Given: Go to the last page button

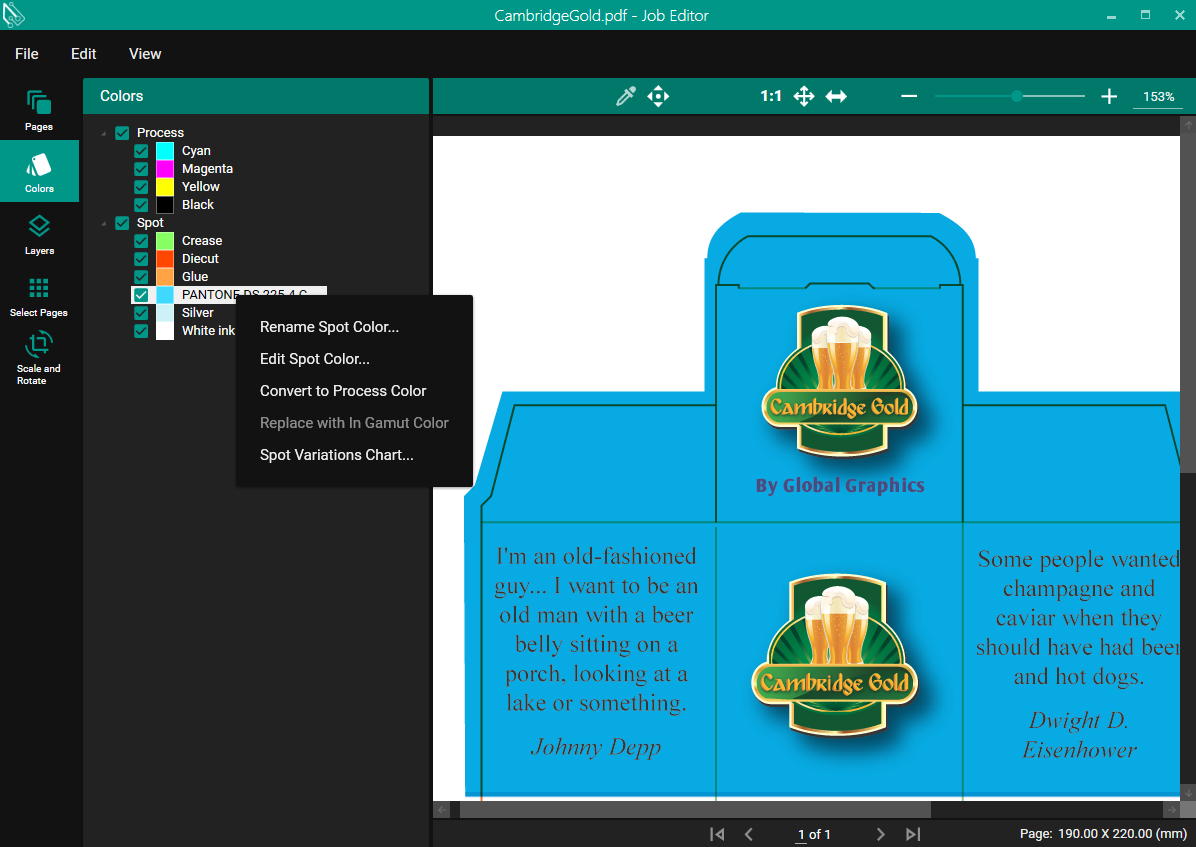Looking at the screenshot, I should click(x=913, y=834).
